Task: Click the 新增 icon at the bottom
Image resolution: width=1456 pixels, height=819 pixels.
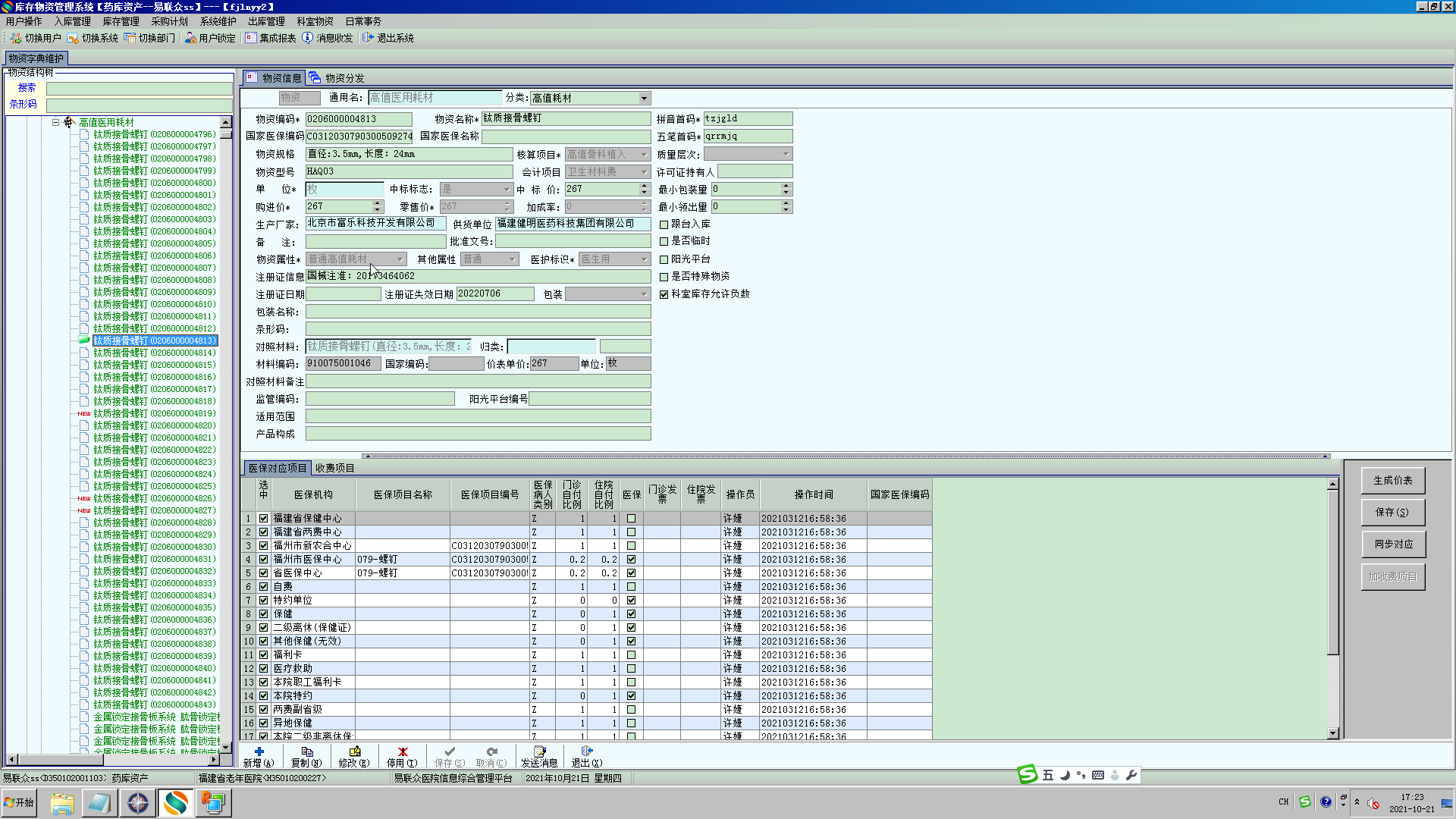Action: [x=259, y=752]
